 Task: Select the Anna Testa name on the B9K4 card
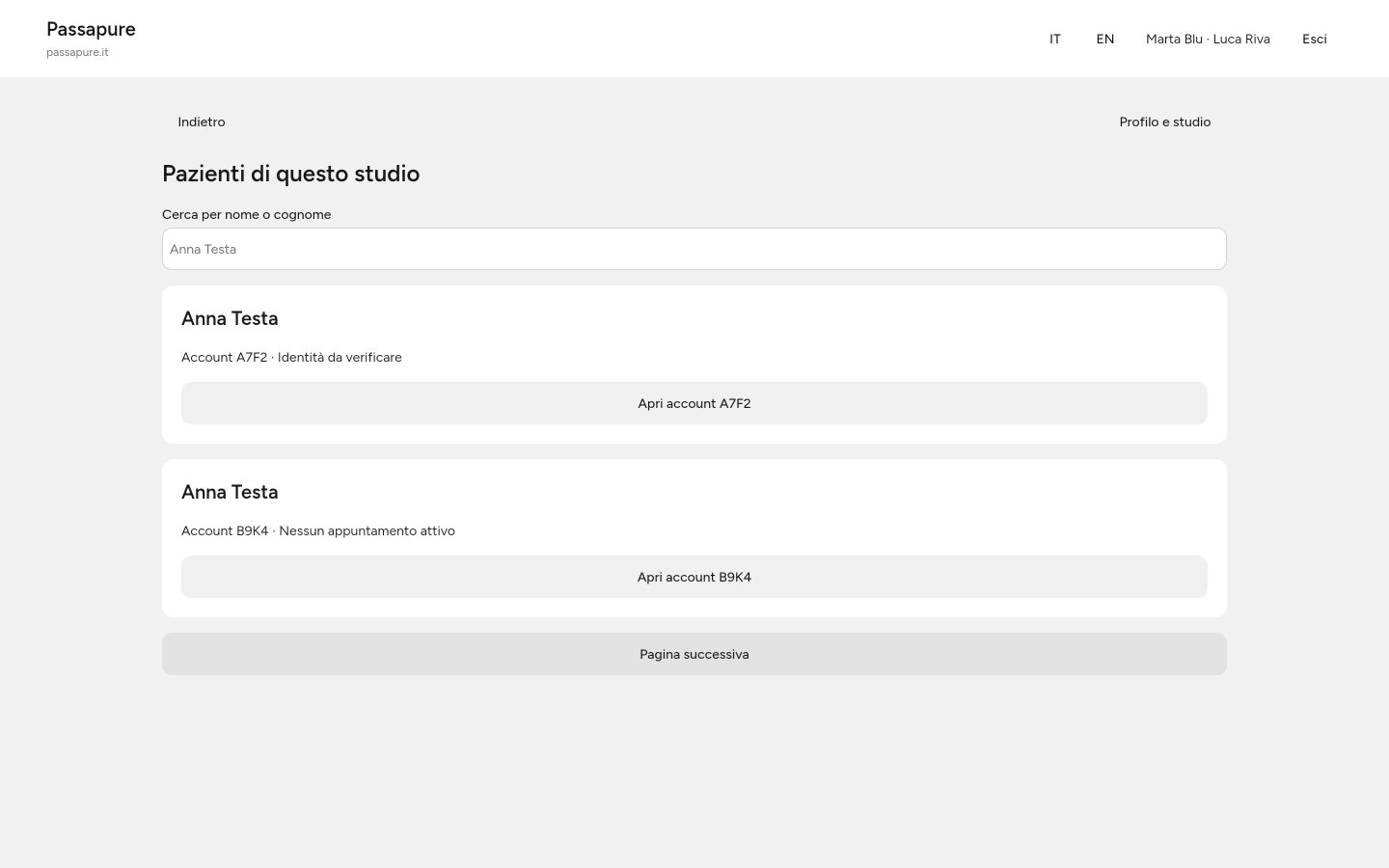pos(230,492)
